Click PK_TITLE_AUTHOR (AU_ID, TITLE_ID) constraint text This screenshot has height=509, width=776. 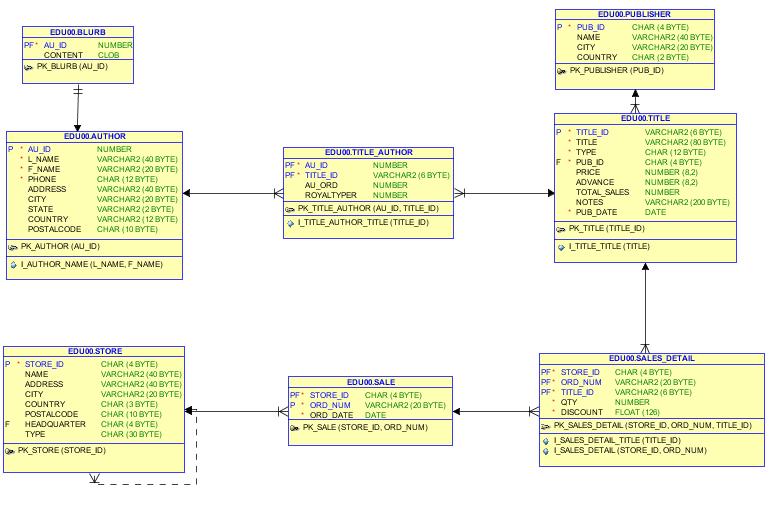(368, 208)
